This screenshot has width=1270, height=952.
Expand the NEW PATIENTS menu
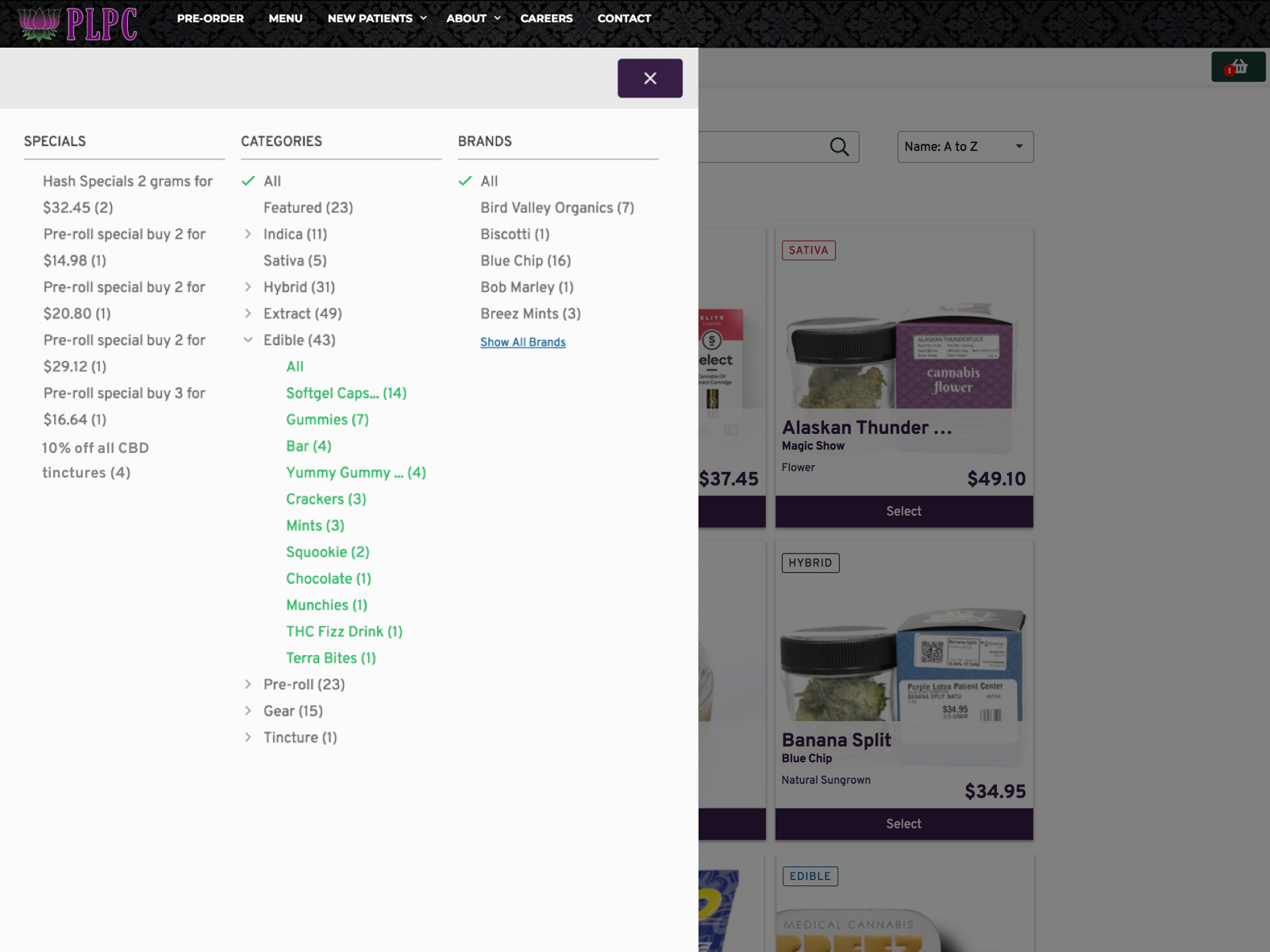click(x=377, y=18)
